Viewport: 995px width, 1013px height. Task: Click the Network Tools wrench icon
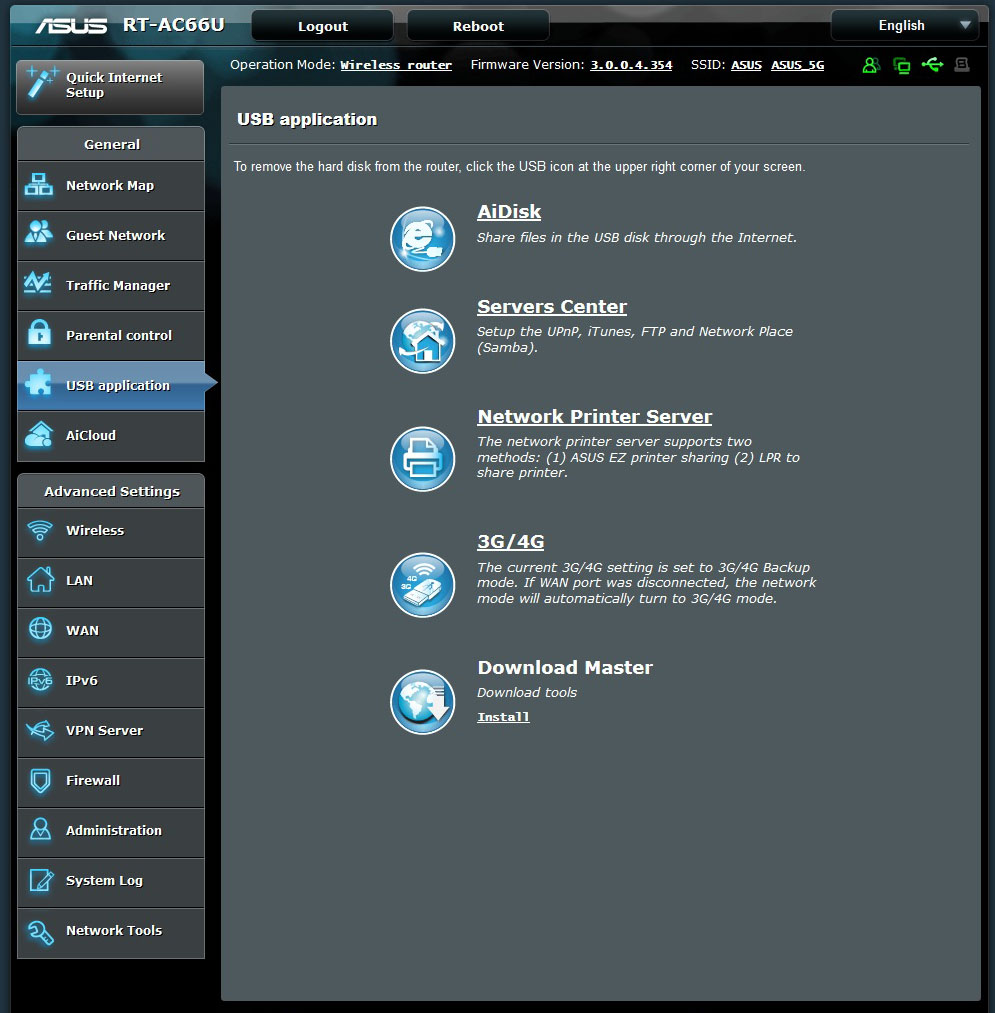coord(41,932)
